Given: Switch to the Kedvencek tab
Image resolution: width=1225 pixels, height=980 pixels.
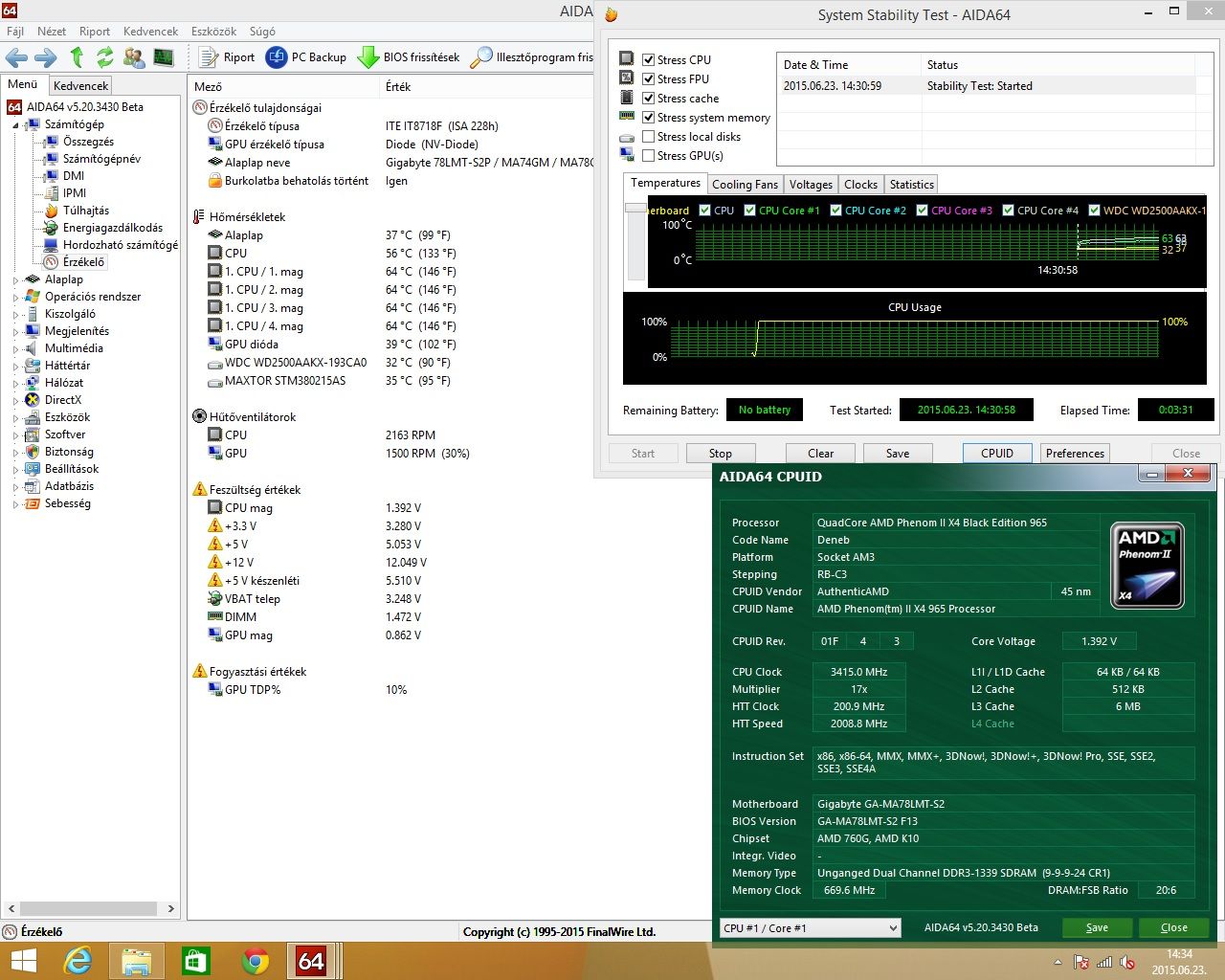Looking at the screenshot, I should point(80,85).
